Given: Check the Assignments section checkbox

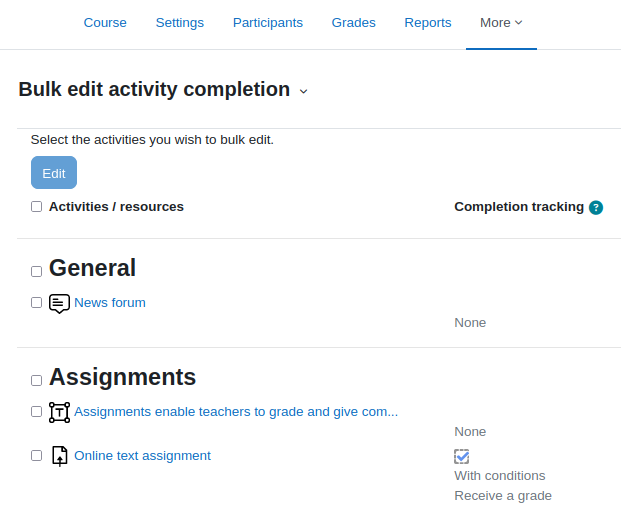Looking at the screenshot, I should [x=36, y=381].
